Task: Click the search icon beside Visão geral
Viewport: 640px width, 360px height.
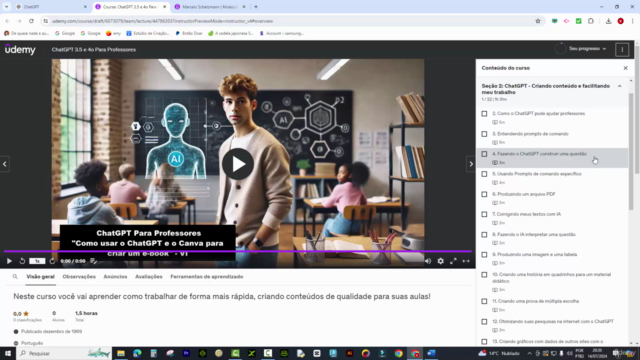Action: pos(15,277)
